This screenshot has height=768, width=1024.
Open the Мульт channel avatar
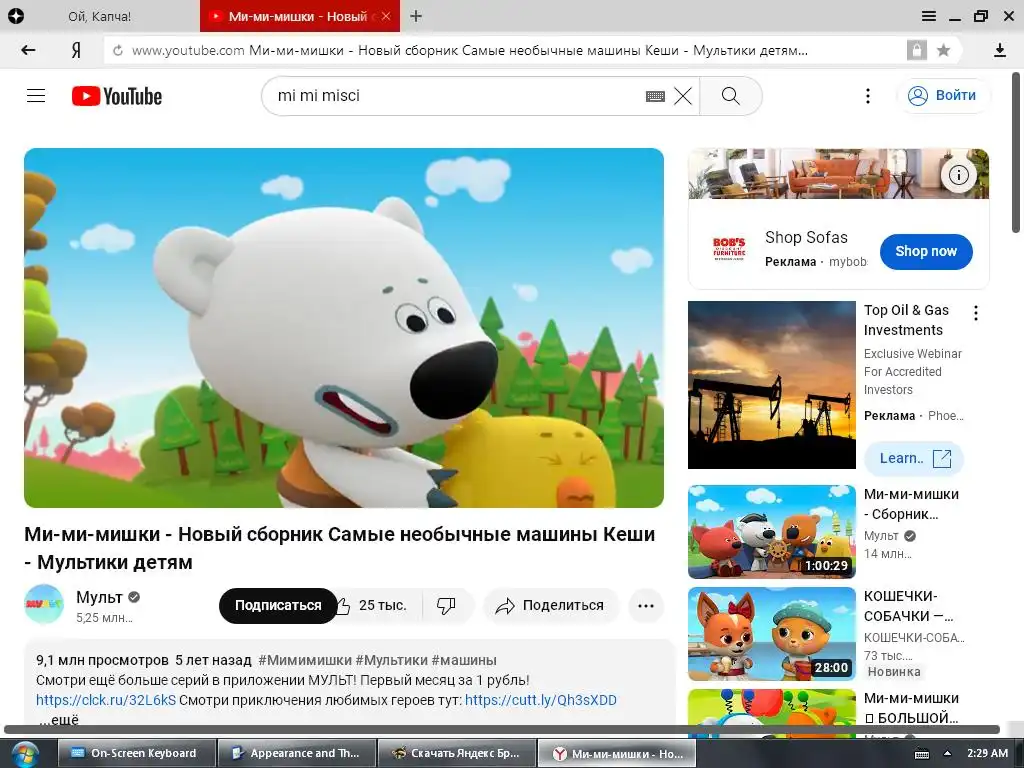[44, 605]
